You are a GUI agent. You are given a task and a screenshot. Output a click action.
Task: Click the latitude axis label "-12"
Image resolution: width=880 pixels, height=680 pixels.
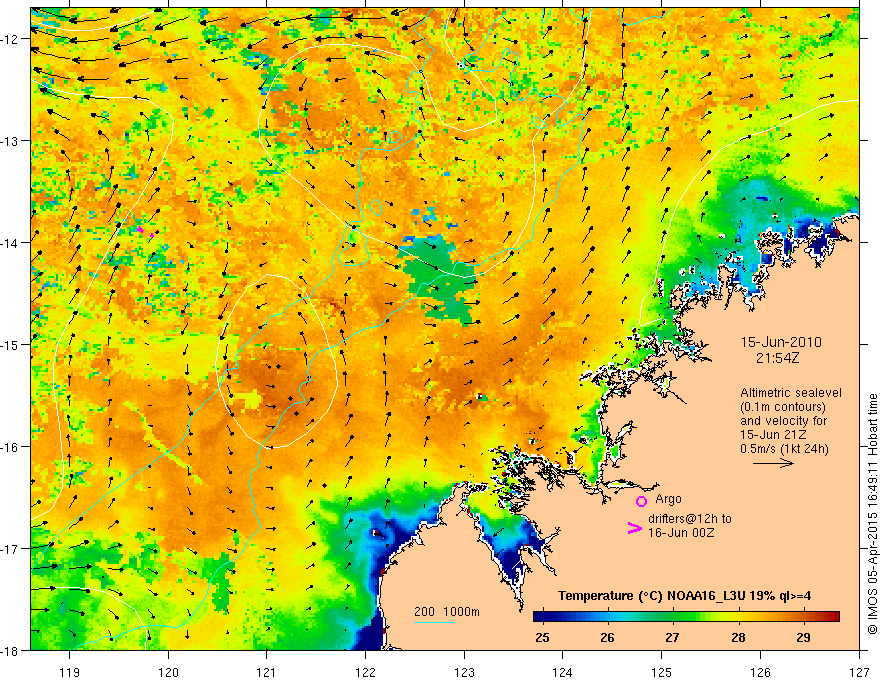[11, 39]
